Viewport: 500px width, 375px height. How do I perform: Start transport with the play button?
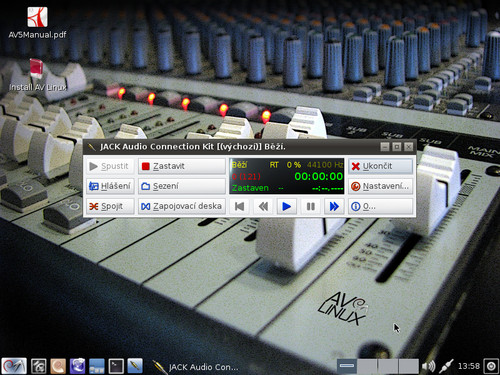287,207
